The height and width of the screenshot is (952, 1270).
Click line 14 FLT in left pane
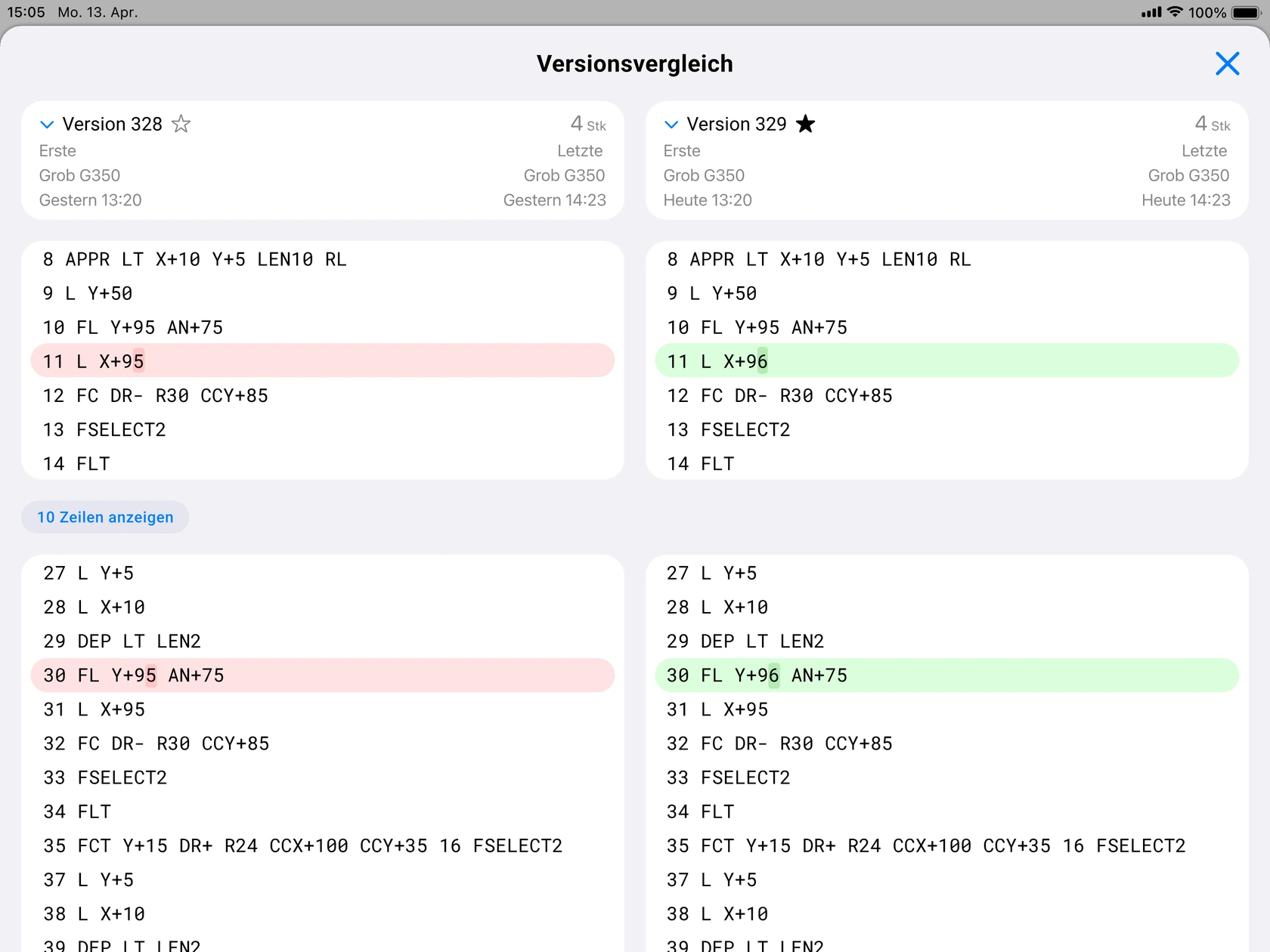[76, 464]
